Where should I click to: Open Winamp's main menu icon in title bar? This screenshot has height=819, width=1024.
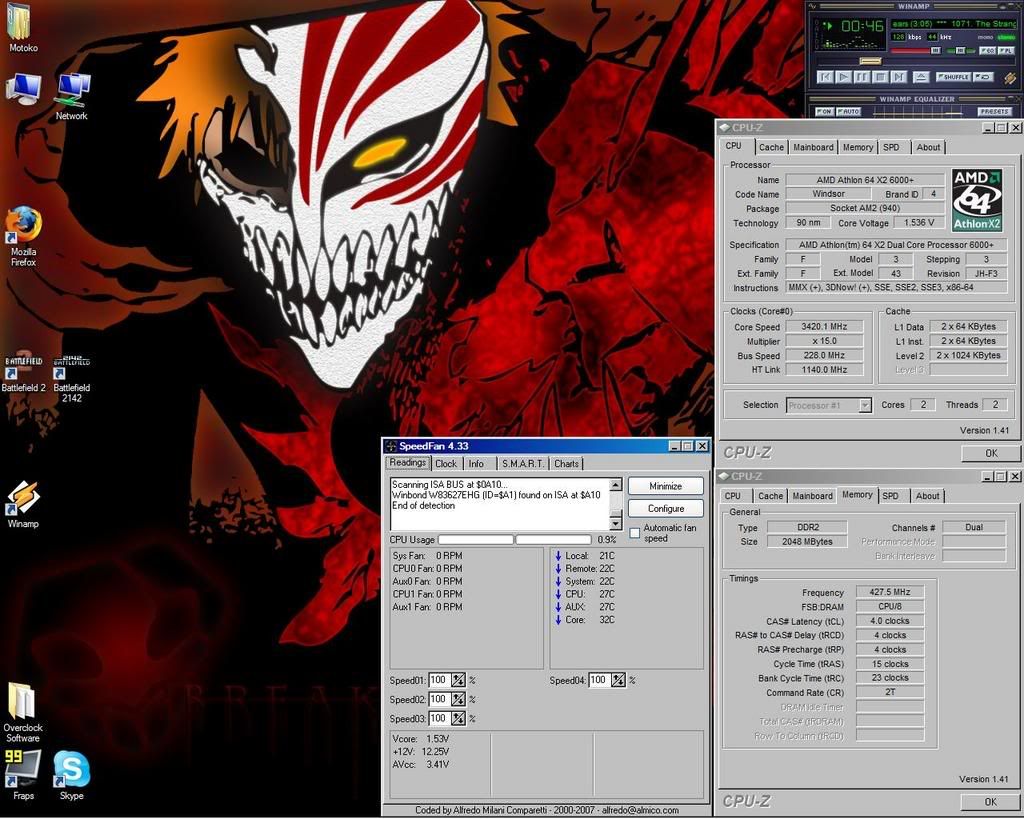coord(812,6)
